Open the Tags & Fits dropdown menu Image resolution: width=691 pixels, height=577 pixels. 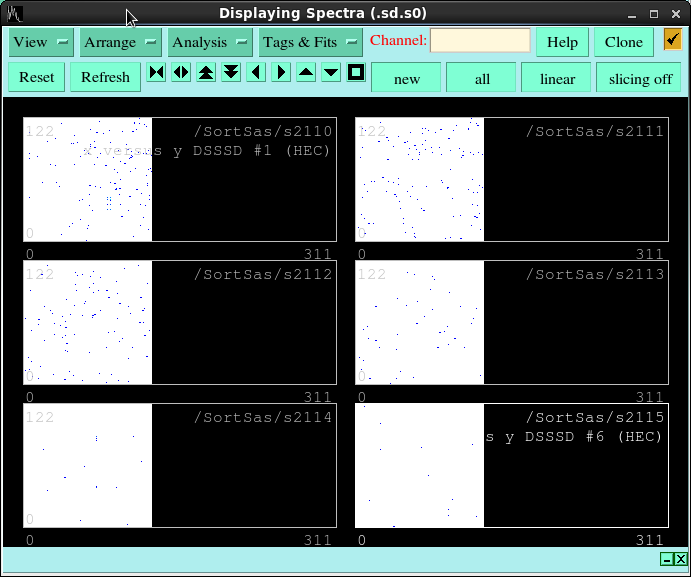(x=311, y=42)
